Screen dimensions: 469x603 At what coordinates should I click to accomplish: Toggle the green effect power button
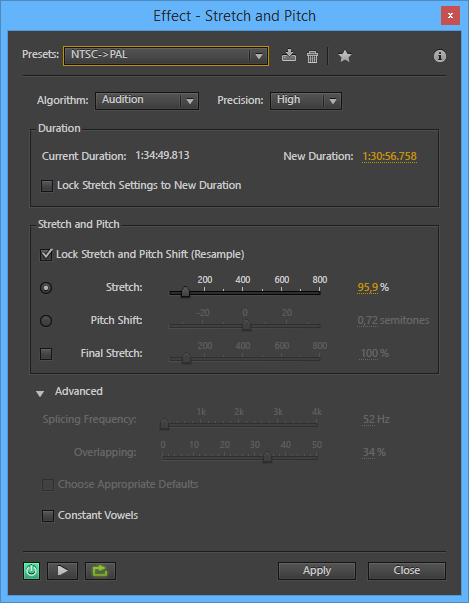[32, 571]
